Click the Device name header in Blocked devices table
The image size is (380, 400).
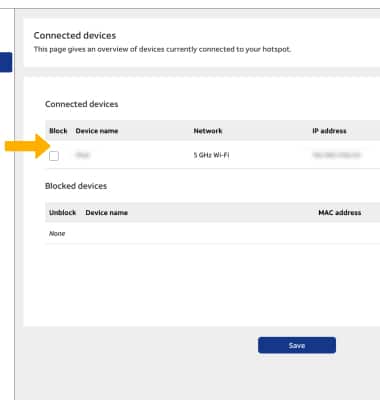tap(106, 213)
